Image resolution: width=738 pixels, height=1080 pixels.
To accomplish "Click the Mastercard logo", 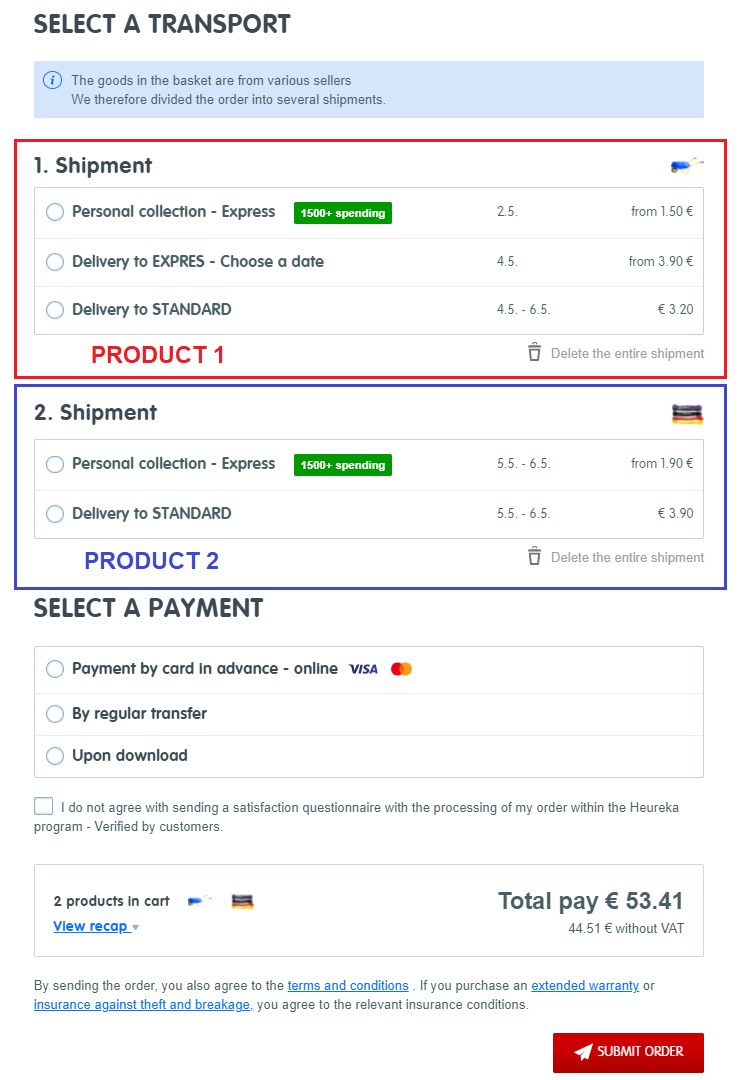I will pyautogui.click(x=402, y=669).
